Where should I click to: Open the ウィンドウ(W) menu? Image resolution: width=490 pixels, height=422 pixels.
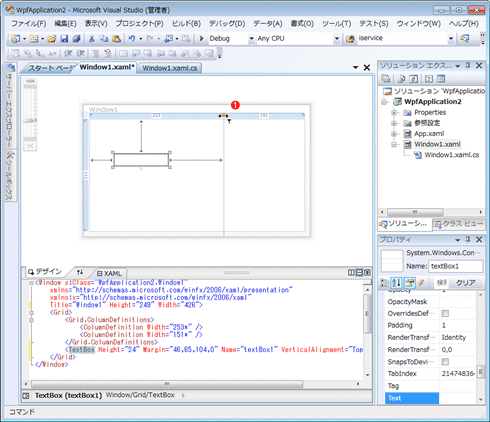[x=418, y=24]
